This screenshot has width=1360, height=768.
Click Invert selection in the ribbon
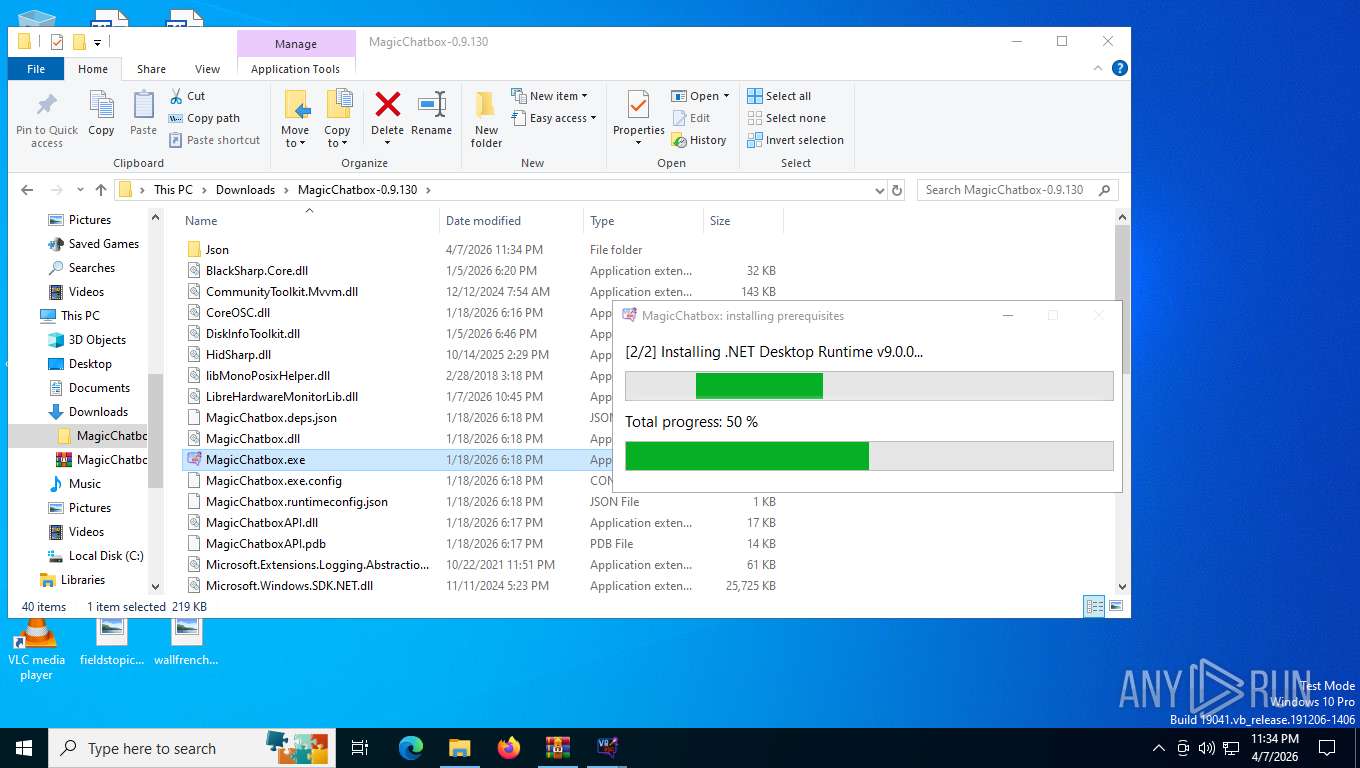[795, 140]
